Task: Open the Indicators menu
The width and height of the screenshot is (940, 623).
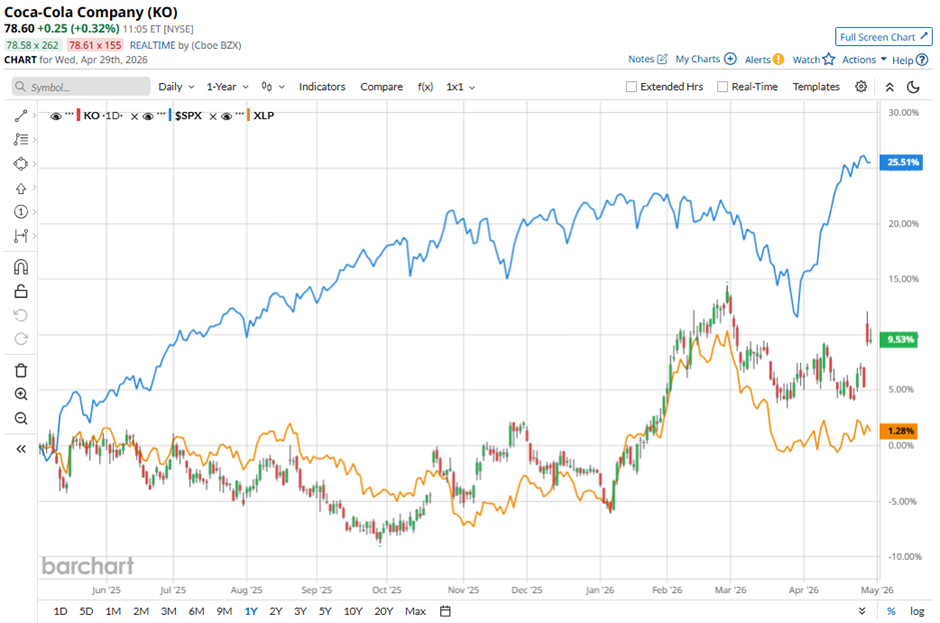Action: (322, 87)
